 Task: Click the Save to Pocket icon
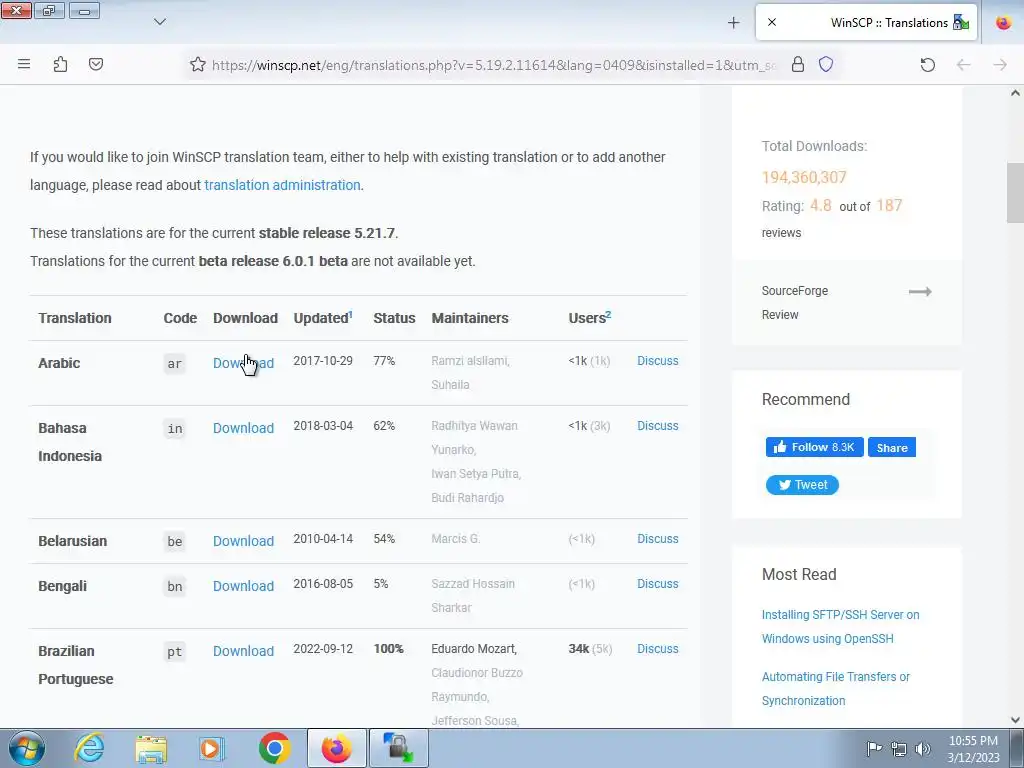tap(96, 64)
